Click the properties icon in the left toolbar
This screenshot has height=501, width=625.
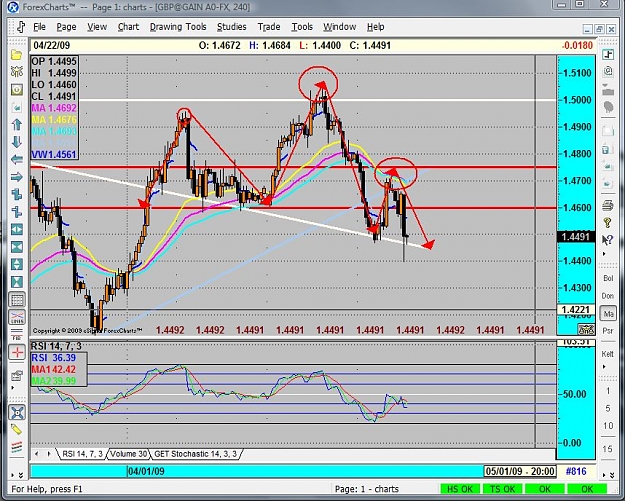(x=17, y=375)
